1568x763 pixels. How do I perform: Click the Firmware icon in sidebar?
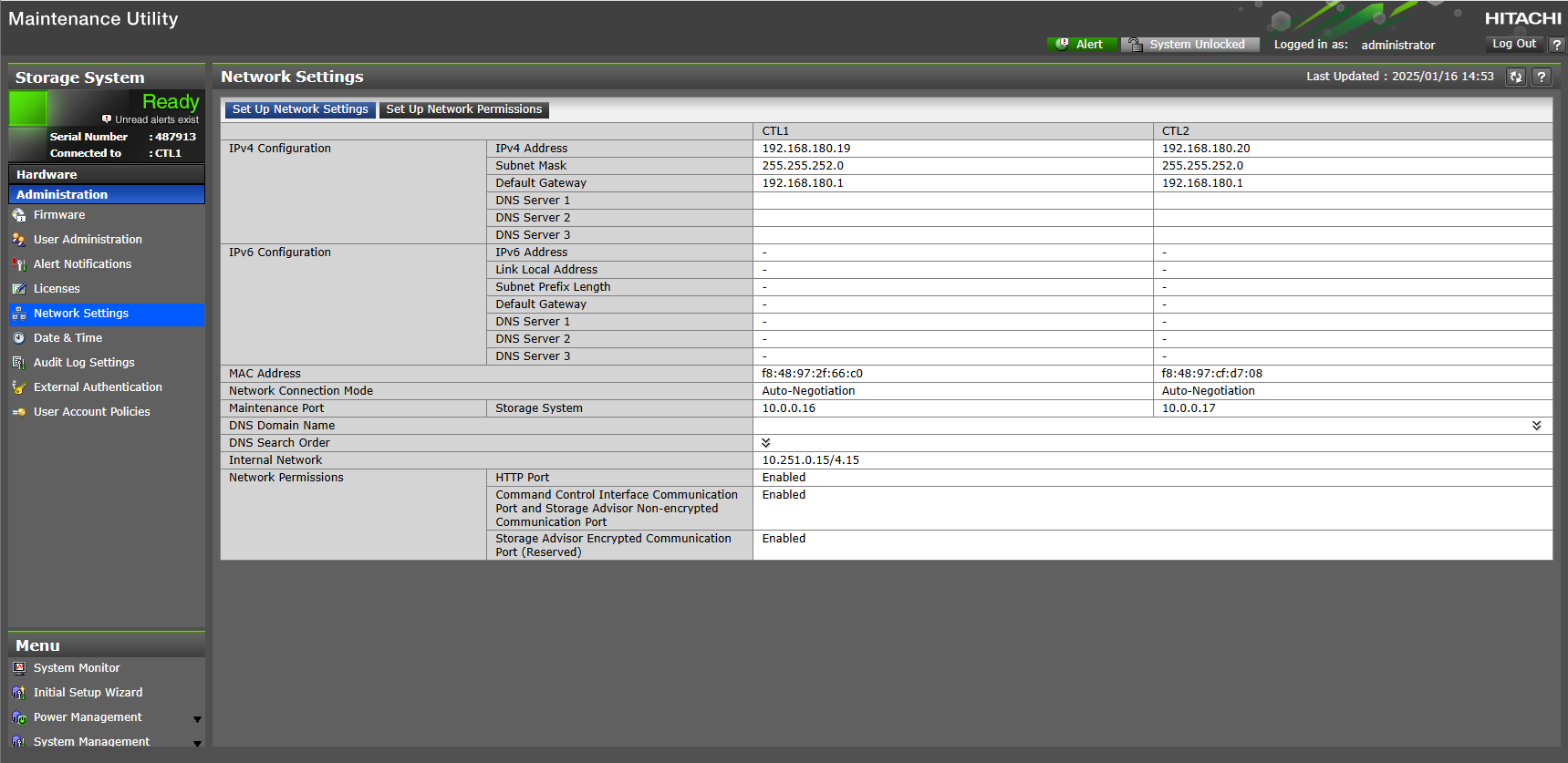point(19,215)
